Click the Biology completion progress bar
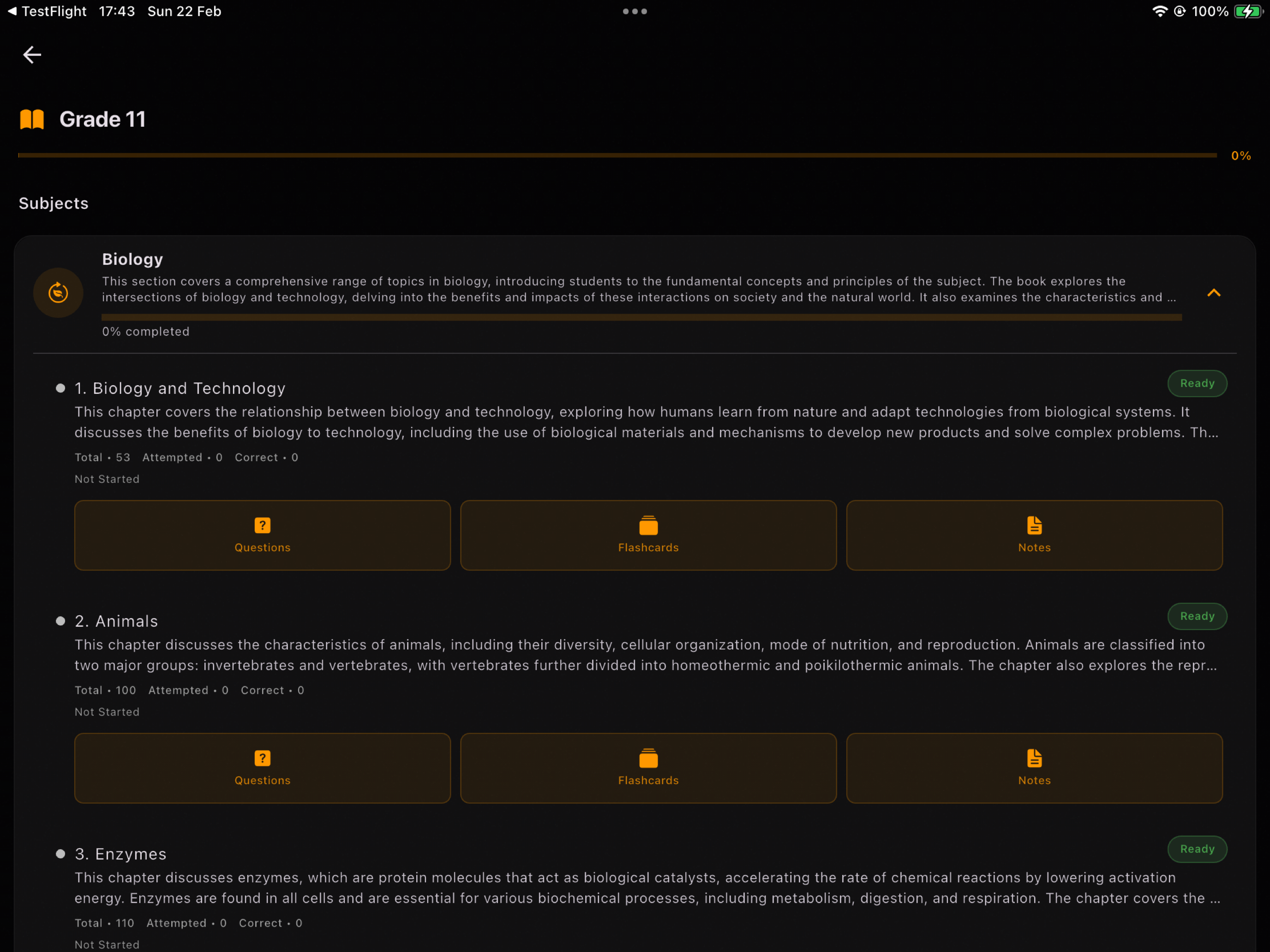 (x=641, y=317)
